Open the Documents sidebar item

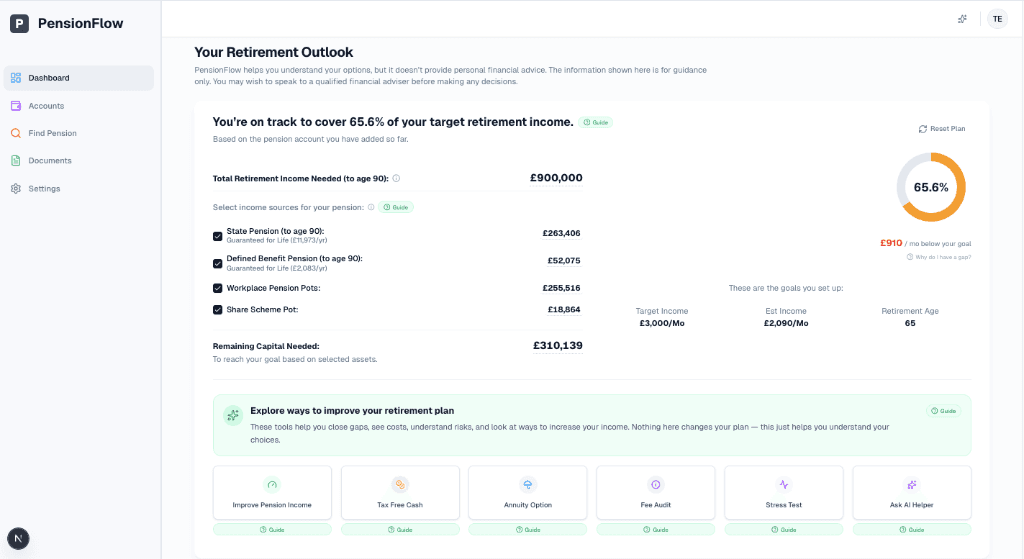pos(79,161)
